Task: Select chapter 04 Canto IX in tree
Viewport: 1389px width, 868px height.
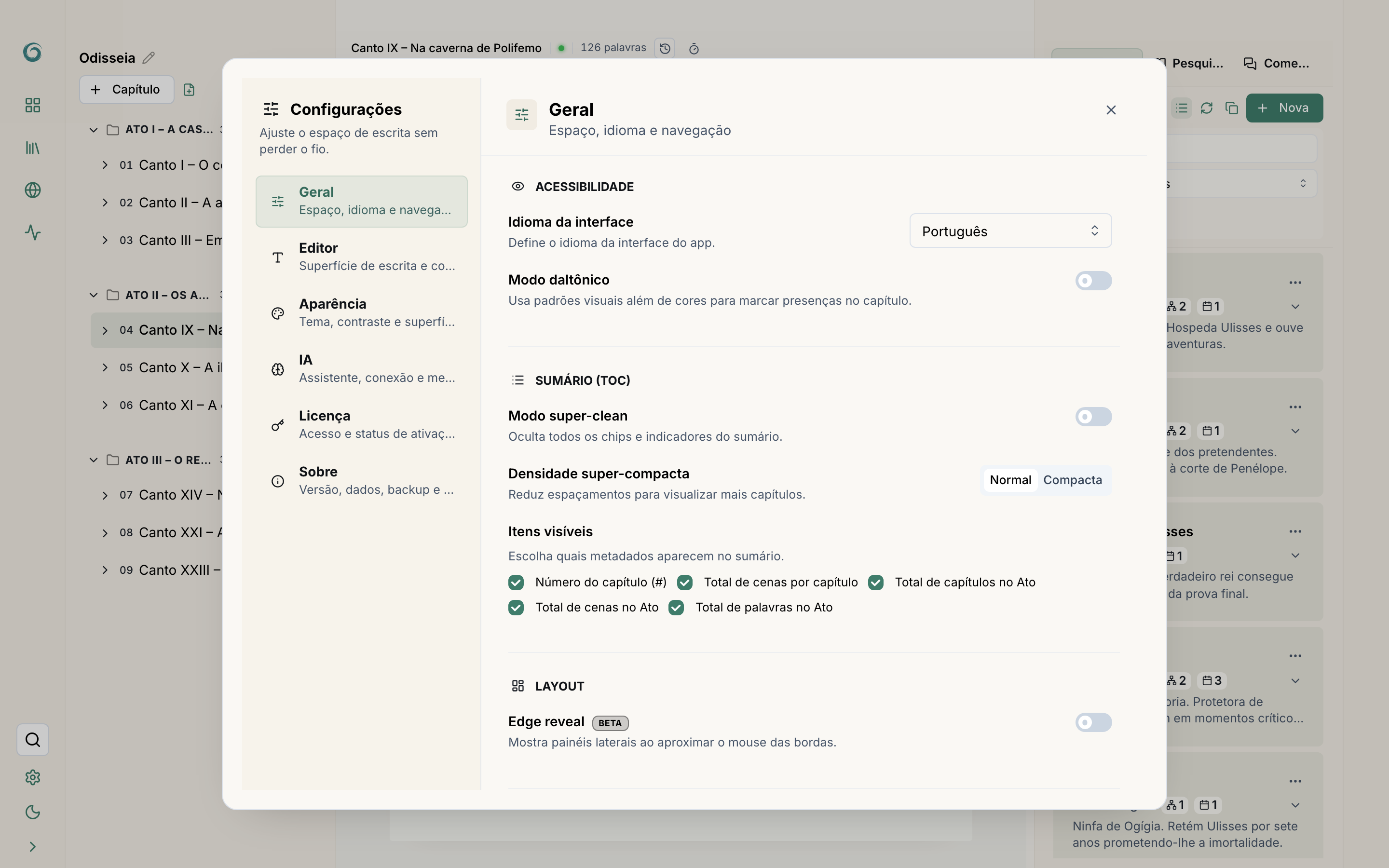Action: [157, 330]
